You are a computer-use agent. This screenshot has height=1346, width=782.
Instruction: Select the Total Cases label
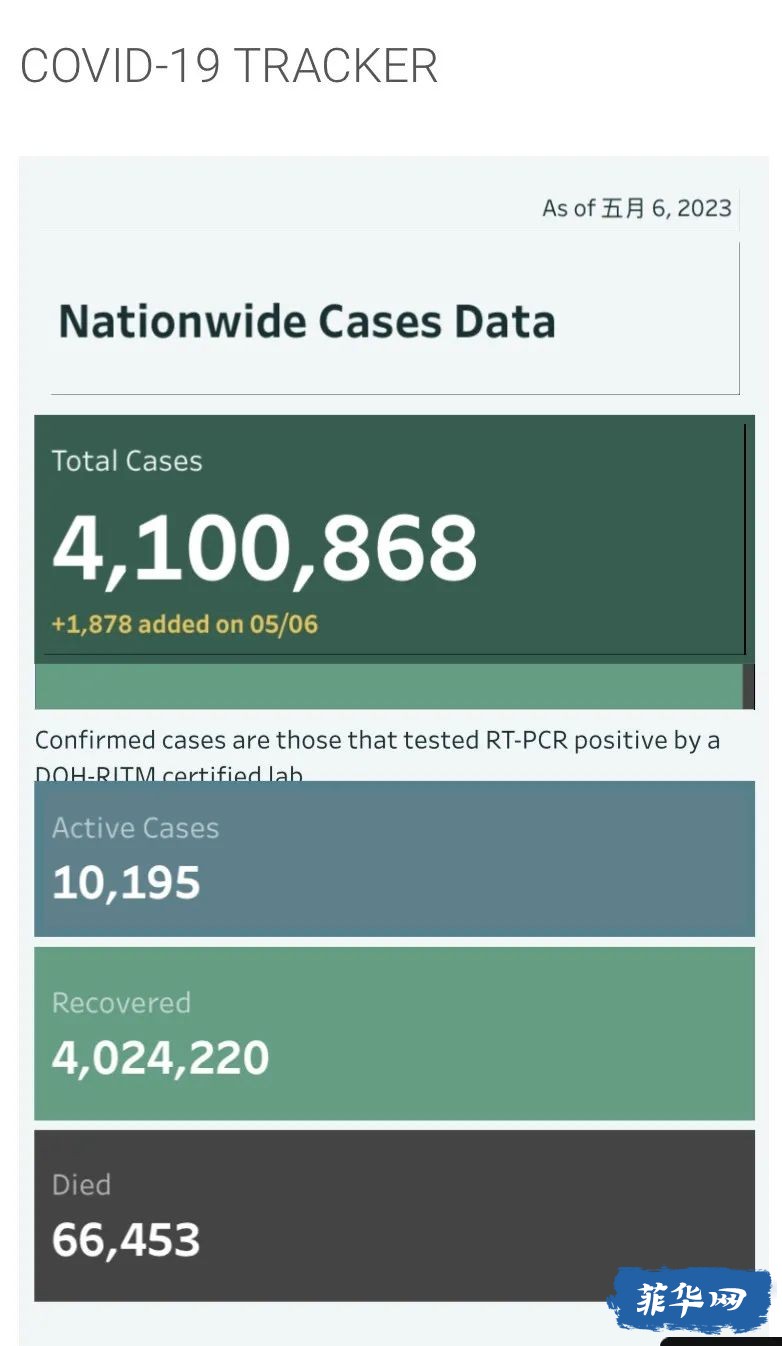click(x=127, y=461)
